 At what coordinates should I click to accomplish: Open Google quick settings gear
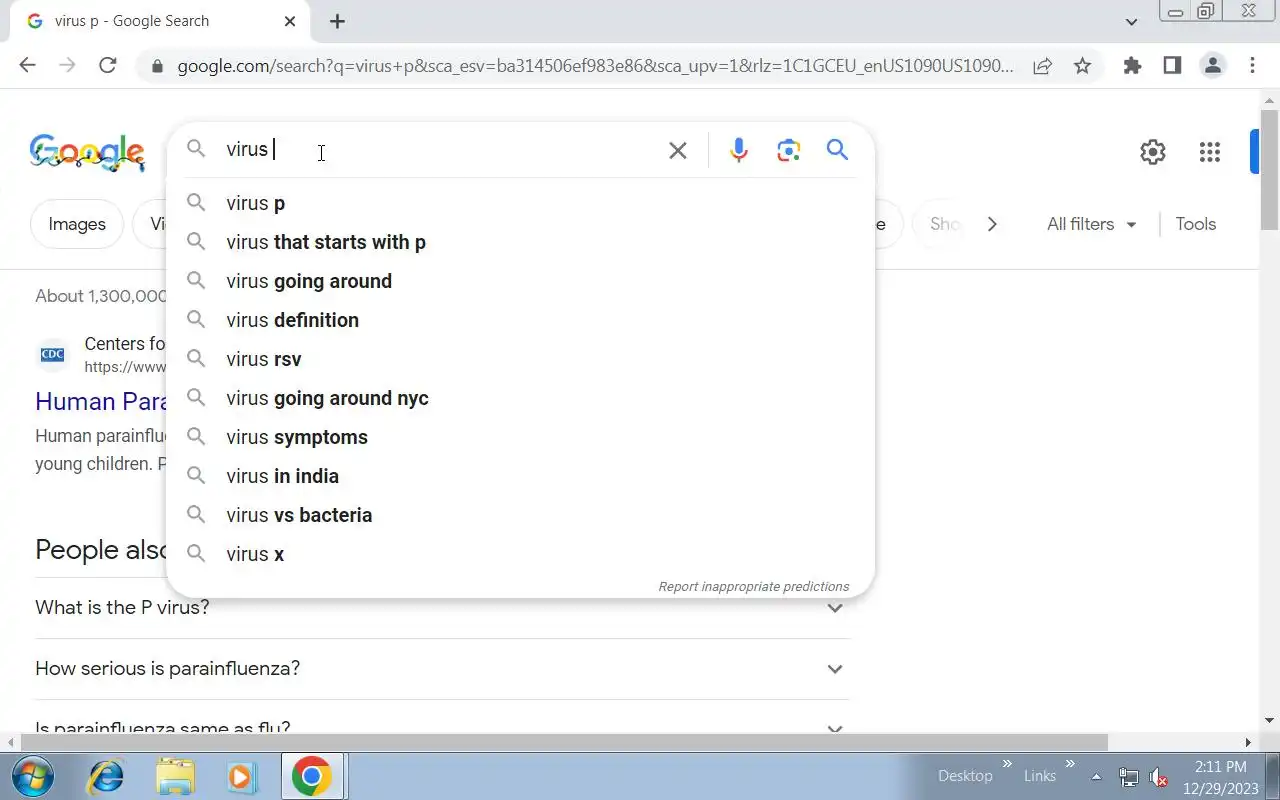pos(1153,152)
